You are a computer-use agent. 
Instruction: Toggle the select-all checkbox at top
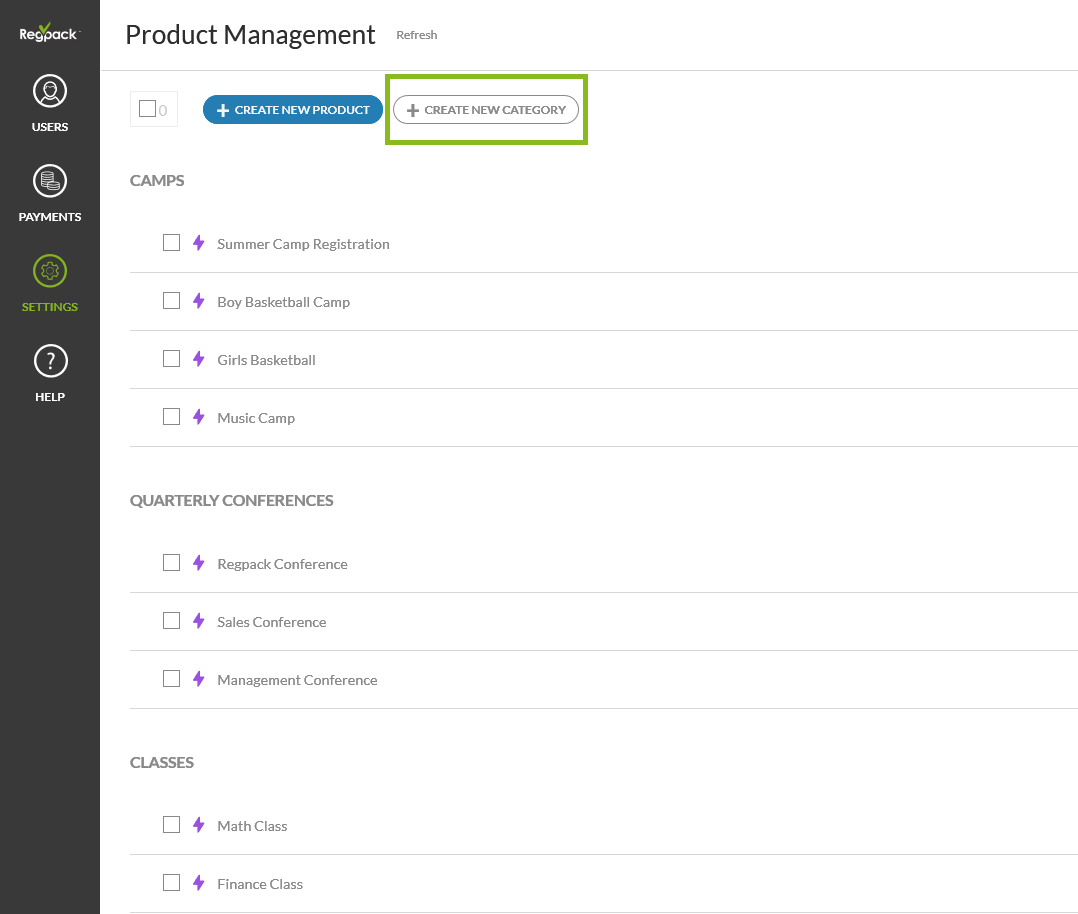click(147, 109)
